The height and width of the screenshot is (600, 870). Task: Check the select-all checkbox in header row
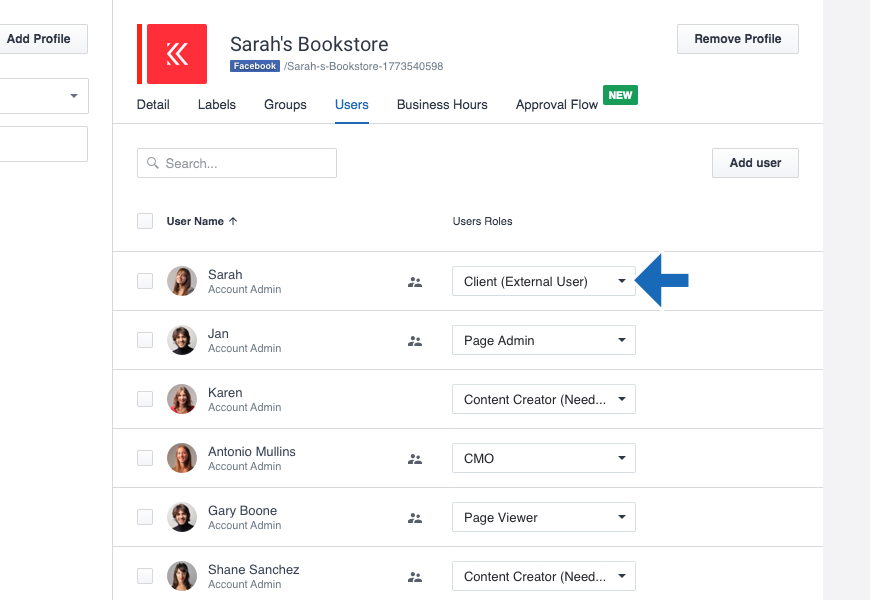pyautogui.click(x=145, y=221)
